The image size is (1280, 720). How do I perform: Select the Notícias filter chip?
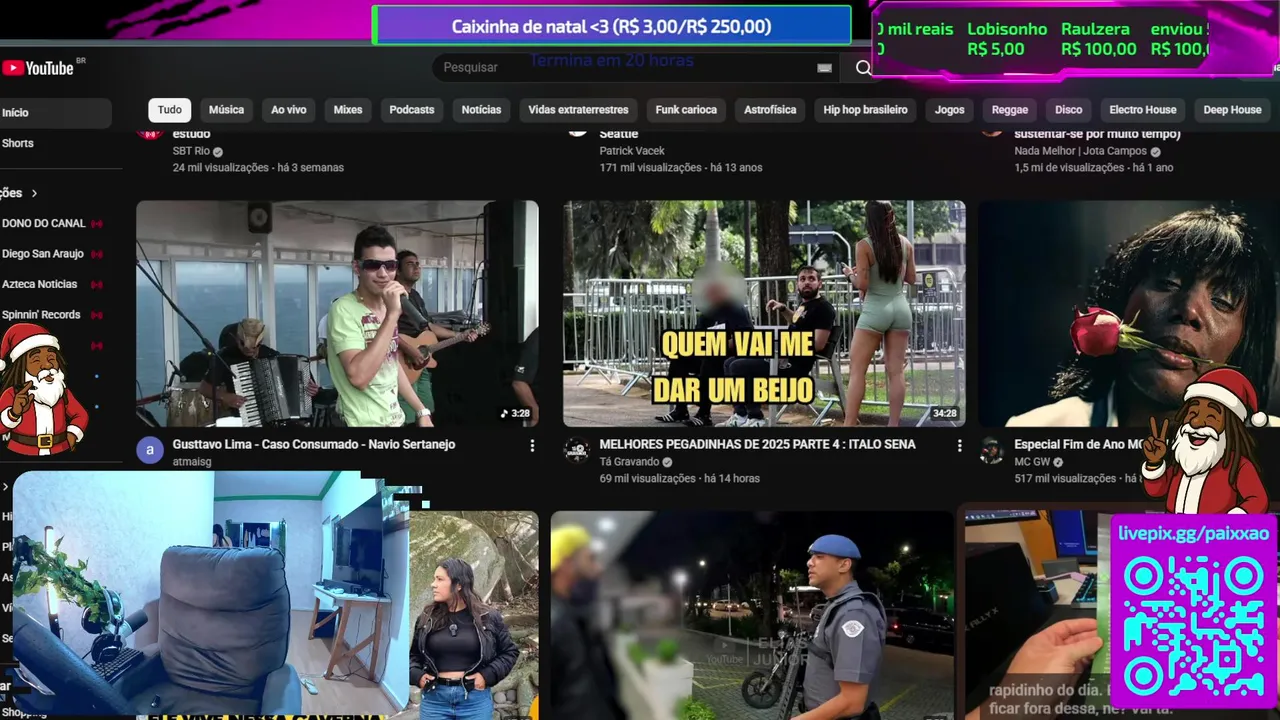click(x=481, y=110)
